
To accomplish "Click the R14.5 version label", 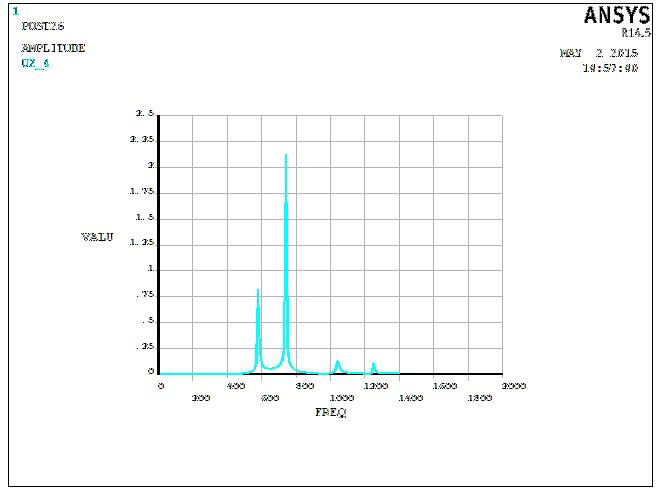I will (636, 32).
